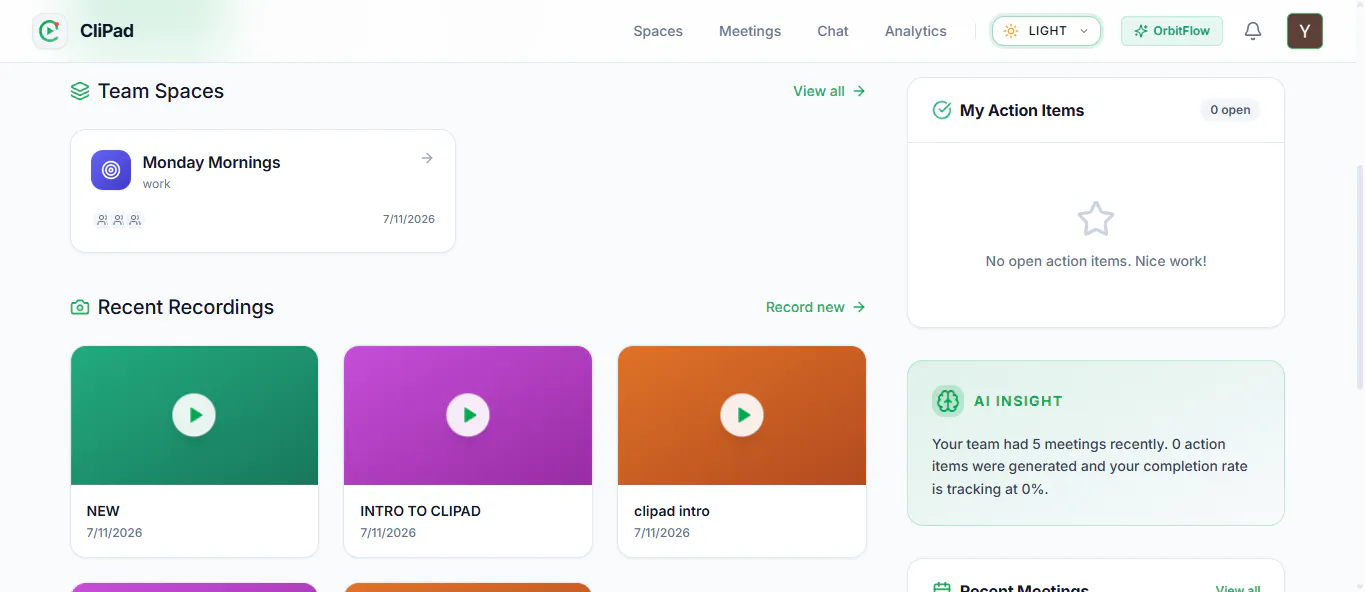Screen dimensions: 1365x592
Task: Click the clipad intro title text
Action: [672, 511]
